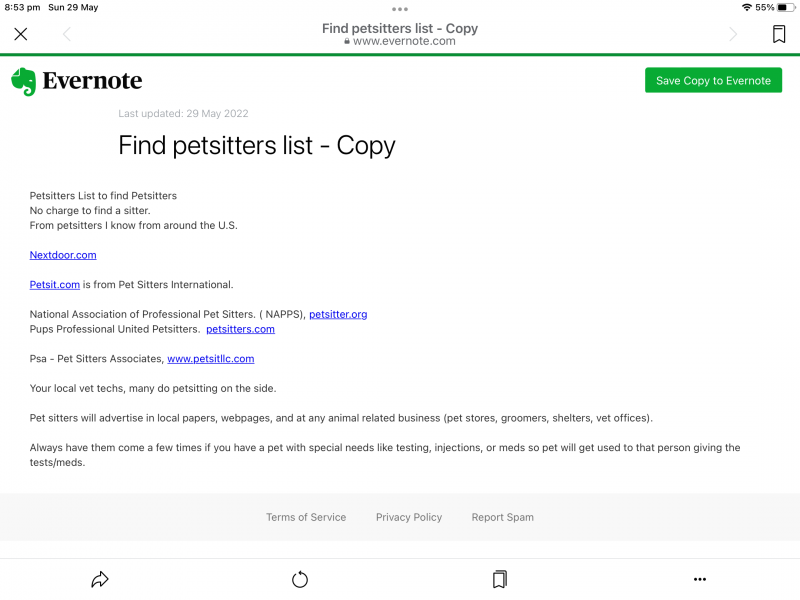Reload the page with refresh icon
The width and height of the screenshot is (800, 600).
click(300, 579)
